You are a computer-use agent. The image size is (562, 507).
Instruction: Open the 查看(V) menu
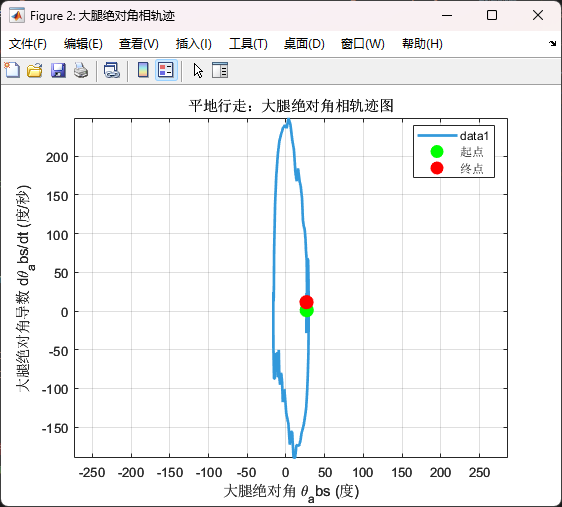coord(139,44)
